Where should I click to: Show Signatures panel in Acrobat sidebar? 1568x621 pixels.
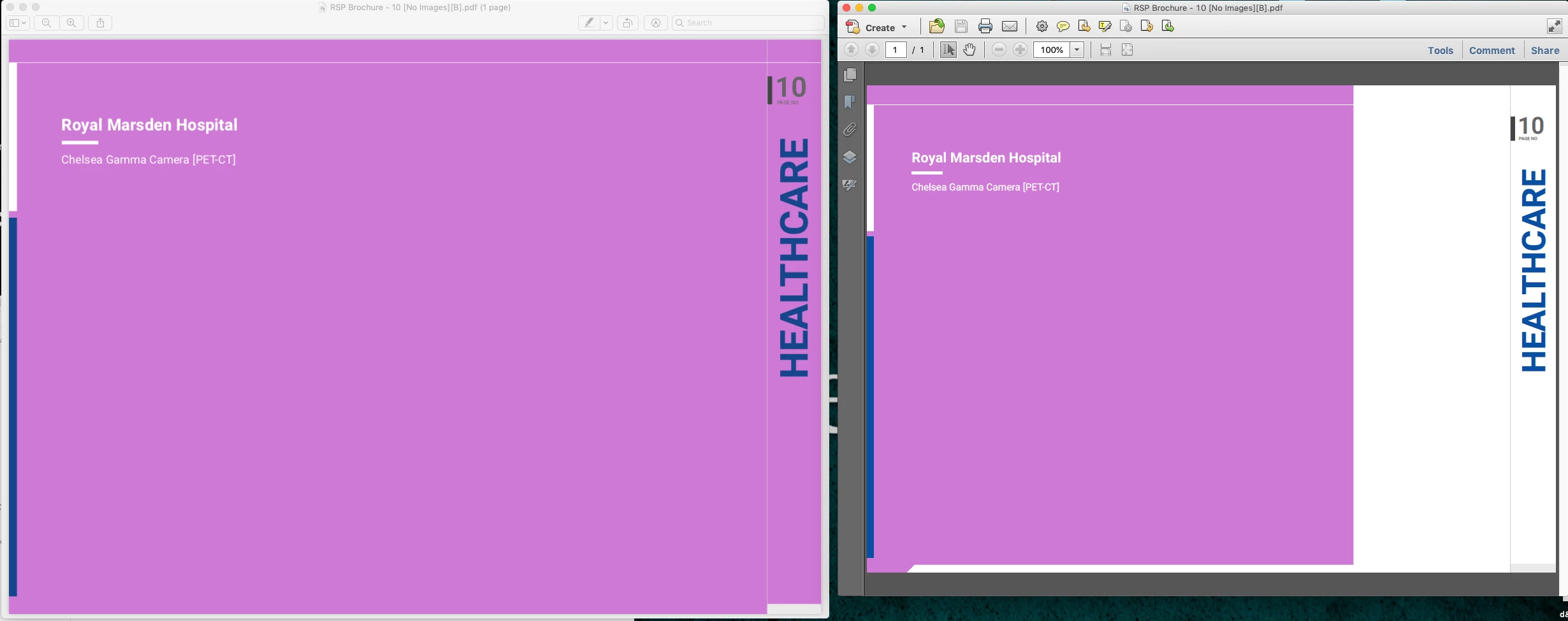[x=850, y=185]
